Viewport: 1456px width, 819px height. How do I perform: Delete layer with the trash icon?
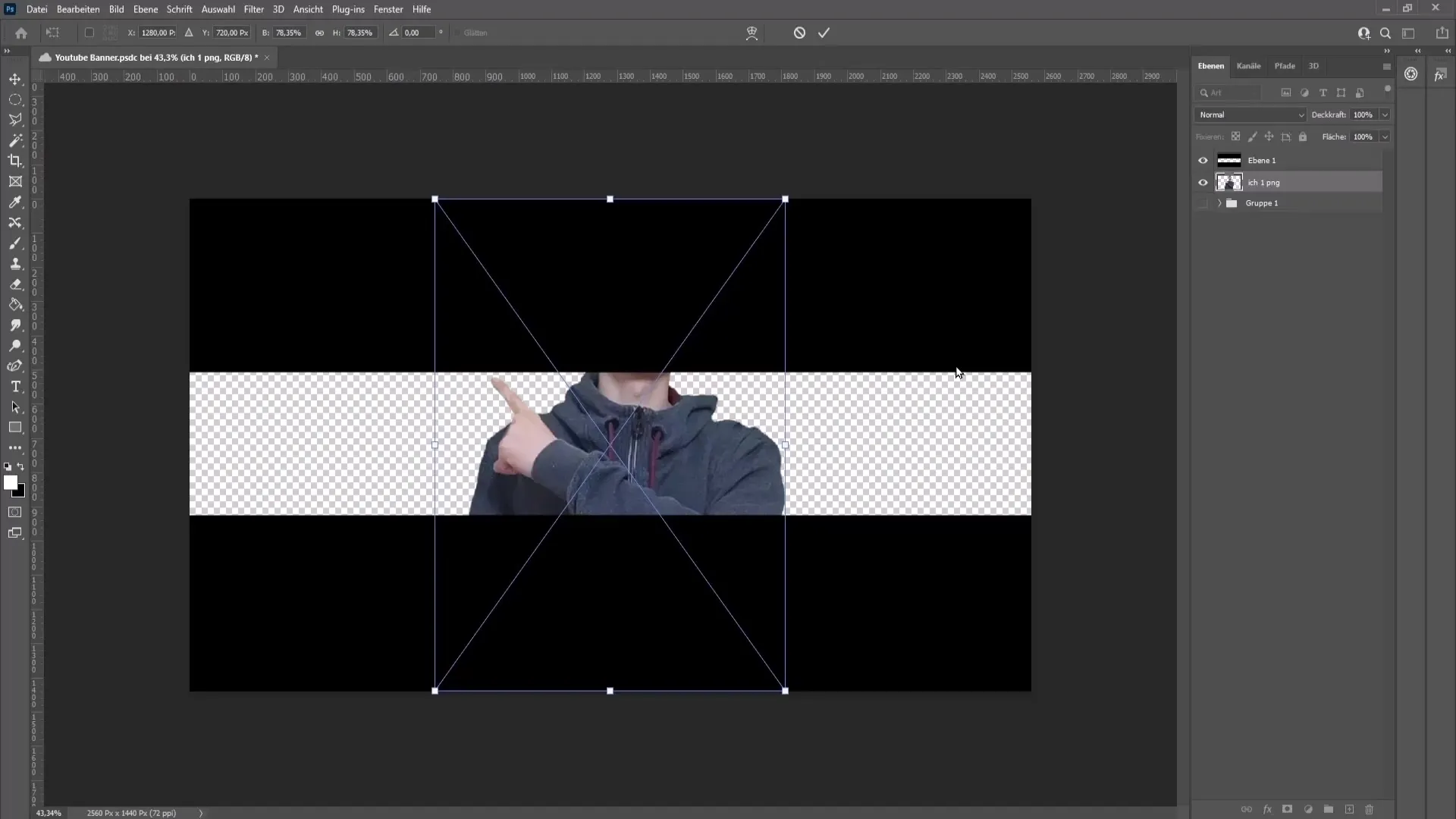click(x=1370, y=809)
